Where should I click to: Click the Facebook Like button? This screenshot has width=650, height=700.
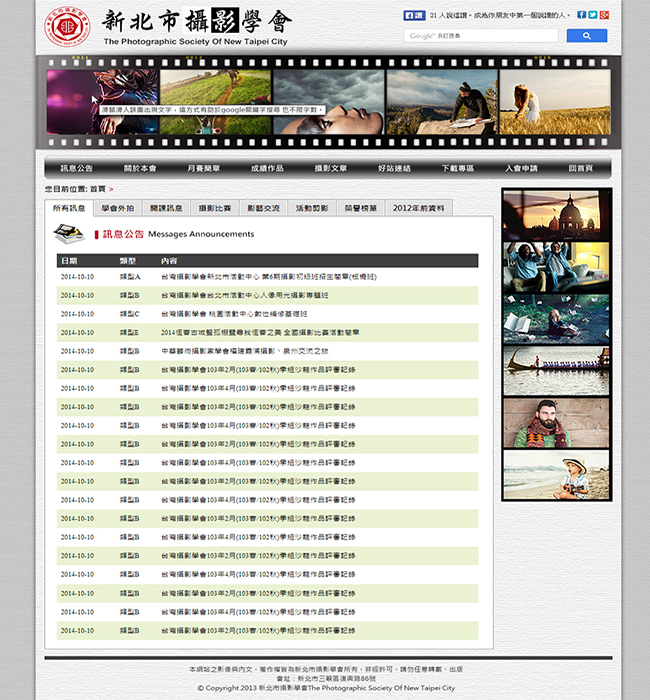pyautogui.click(x=414, y=15)
